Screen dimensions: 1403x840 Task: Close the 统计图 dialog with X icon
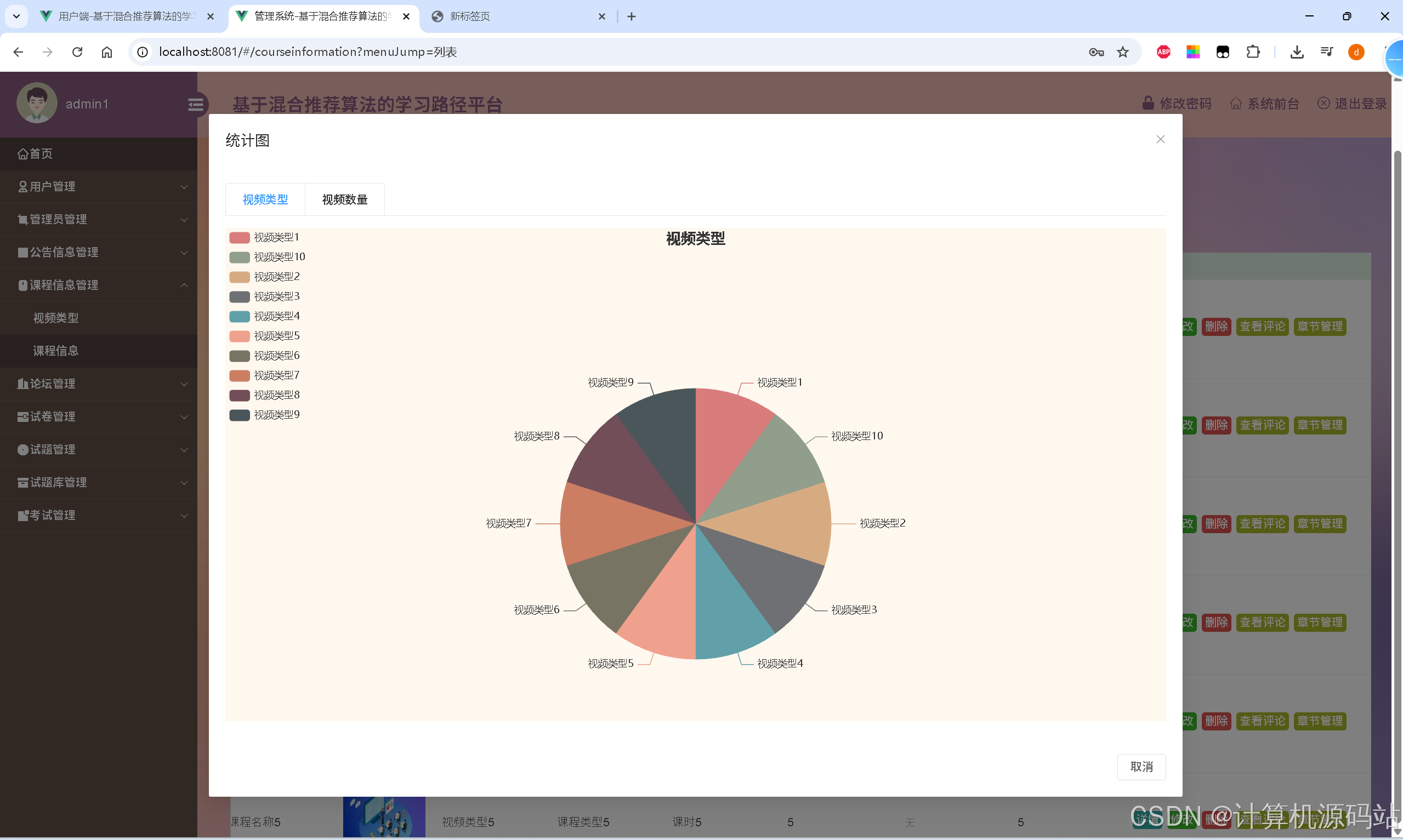1160,139
